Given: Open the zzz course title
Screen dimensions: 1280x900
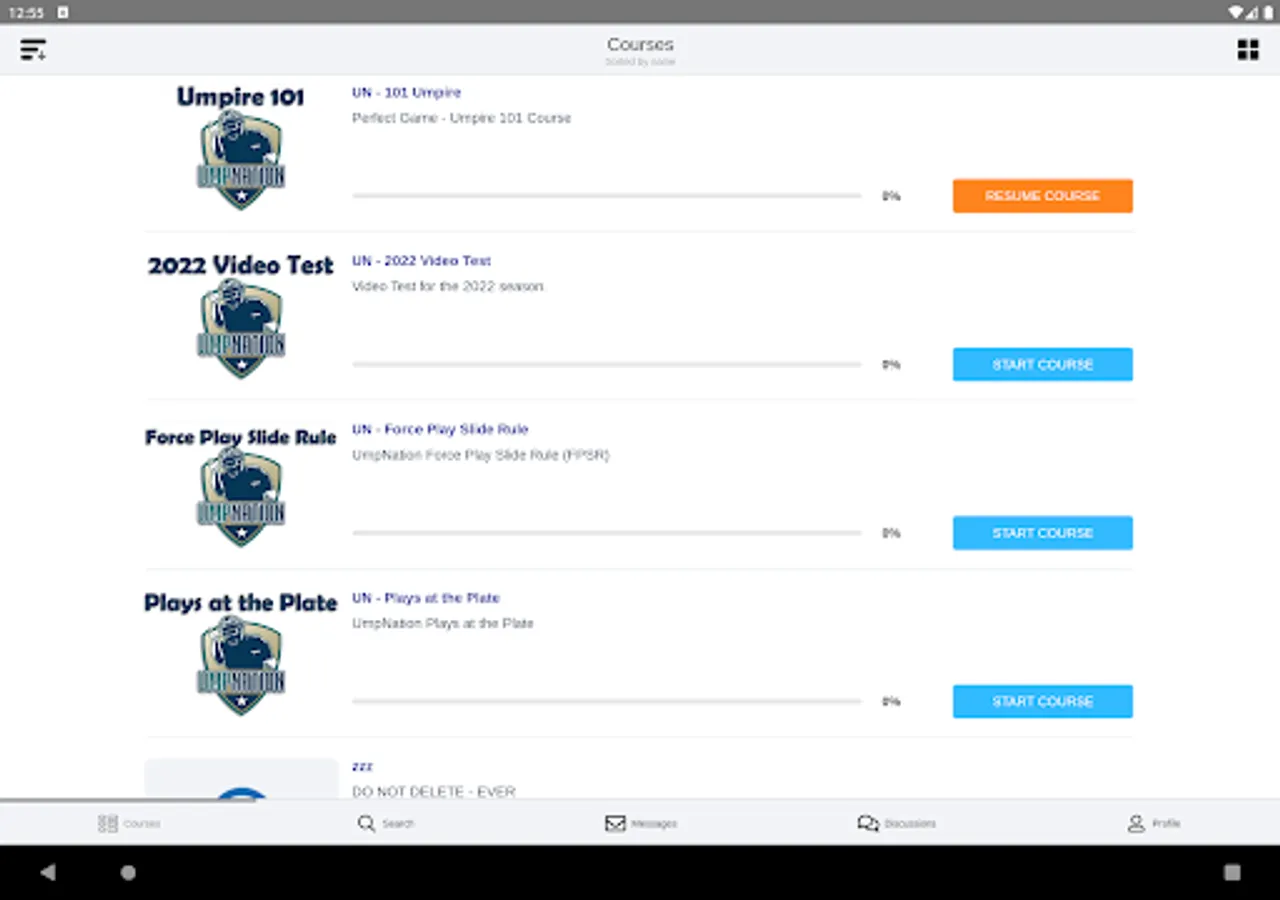Looking at the screenshot, I should pos(362,766).
